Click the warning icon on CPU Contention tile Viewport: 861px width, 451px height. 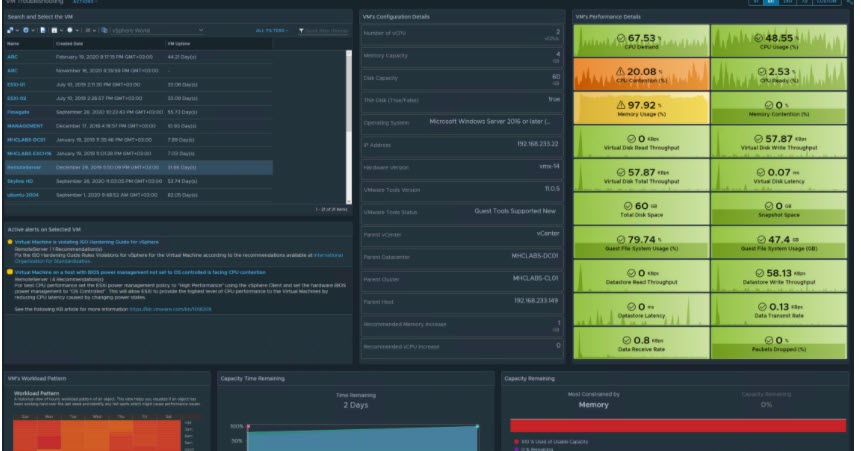621,71
